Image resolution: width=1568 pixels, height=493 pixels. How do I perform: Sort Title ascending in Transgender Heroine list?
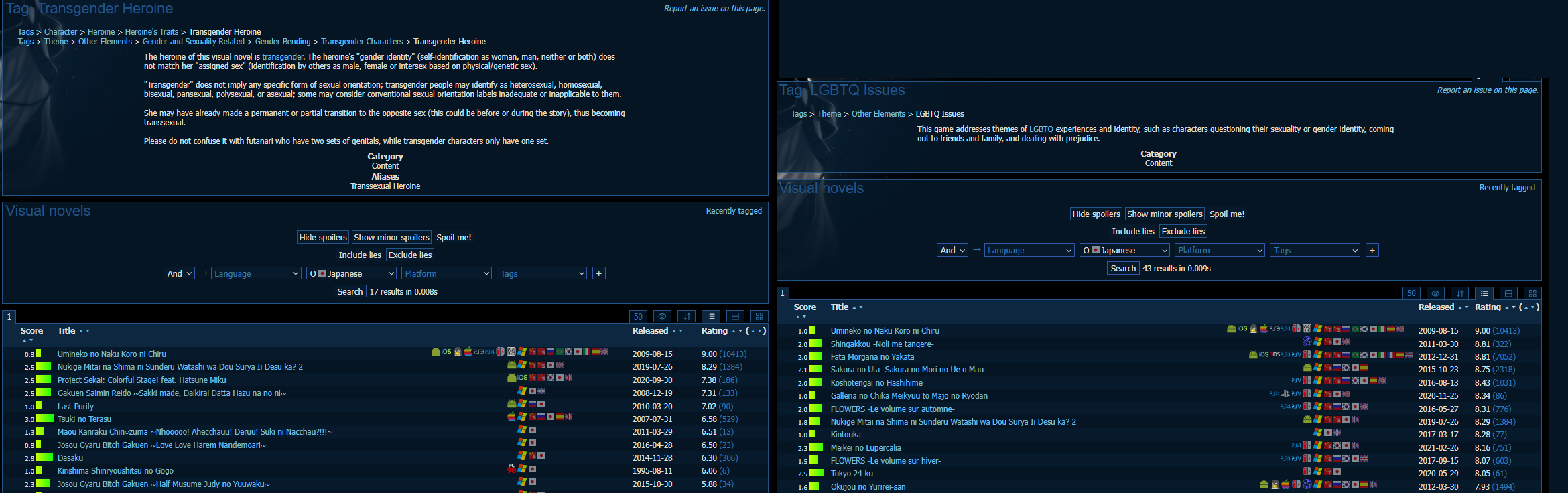(81, 331)
